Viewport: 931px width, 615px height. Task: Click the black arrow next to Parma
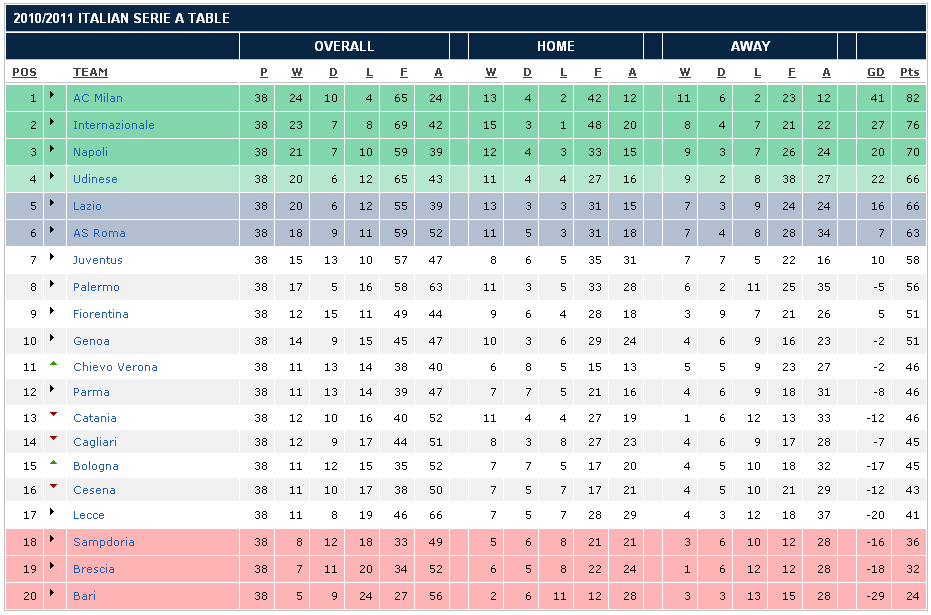52,392
